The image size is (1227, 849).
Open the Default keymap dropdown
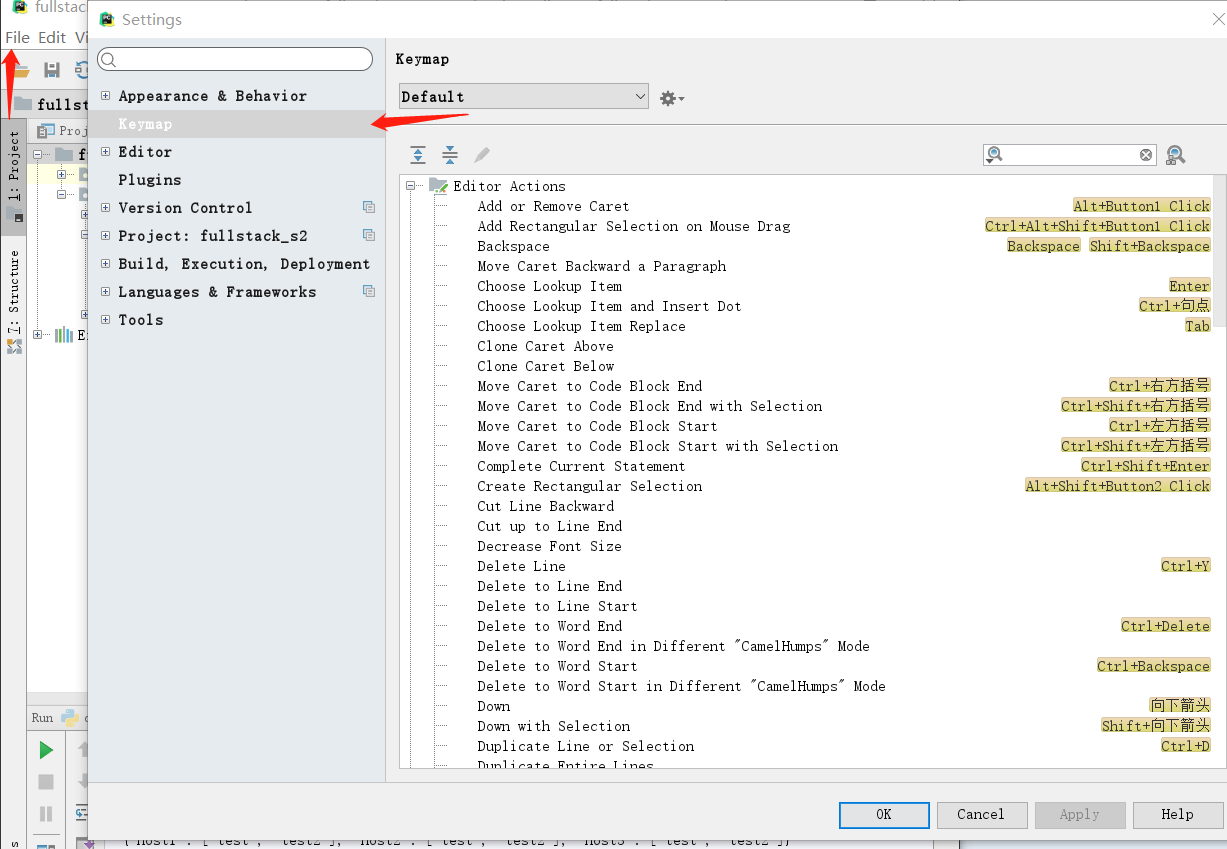click(524, 97)
